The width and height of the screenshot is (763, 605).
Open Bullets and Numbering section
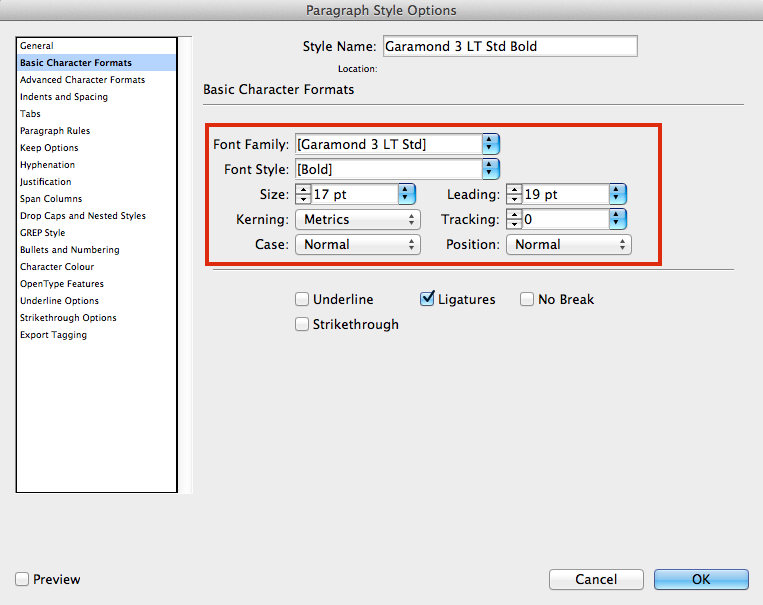click(x=96, y=250)
